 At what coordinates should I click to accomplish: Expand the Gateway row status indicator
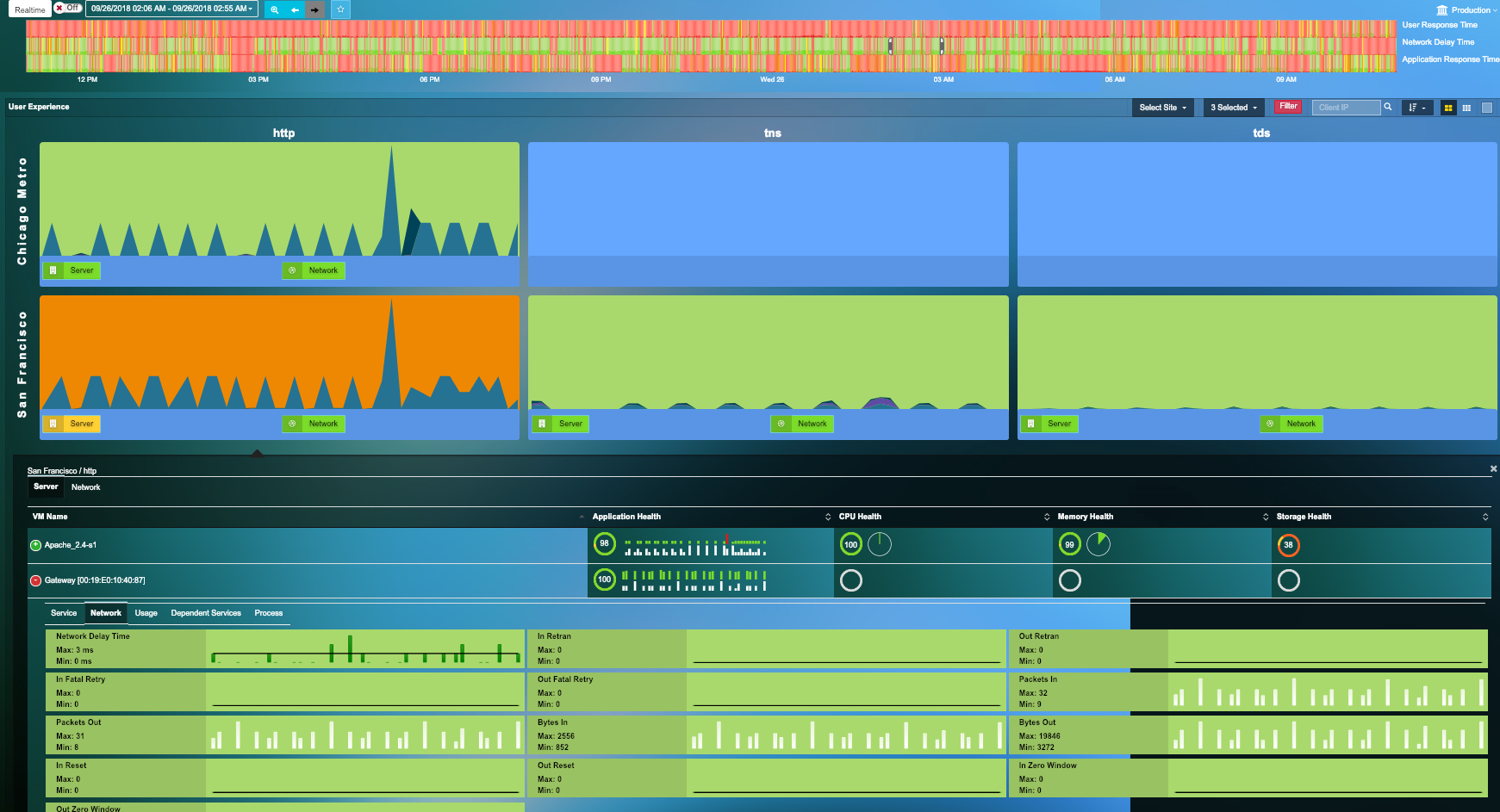(x=36, y=580)
